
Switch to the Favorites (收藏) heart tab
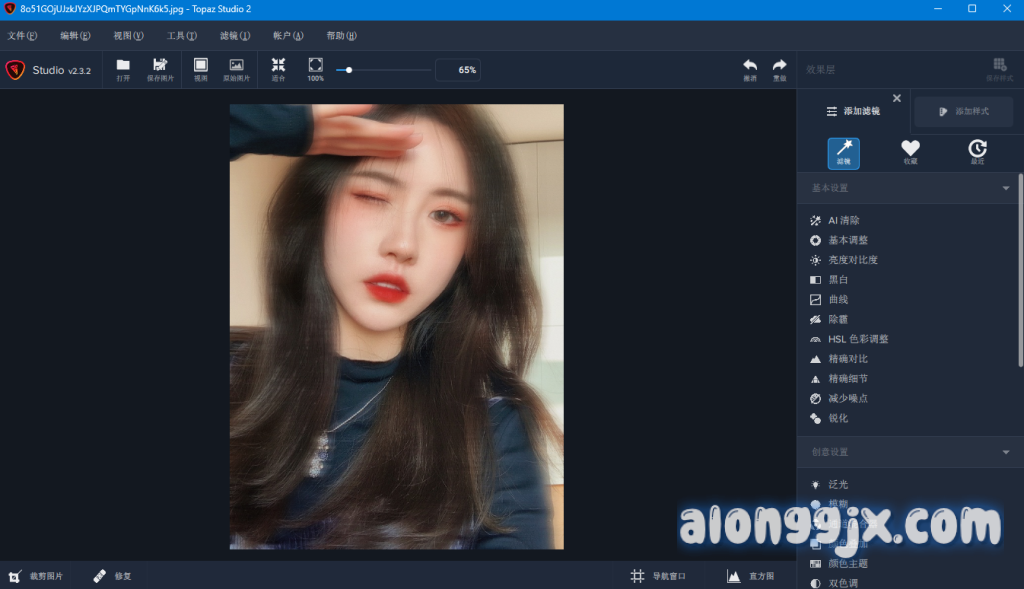(910, 152)
